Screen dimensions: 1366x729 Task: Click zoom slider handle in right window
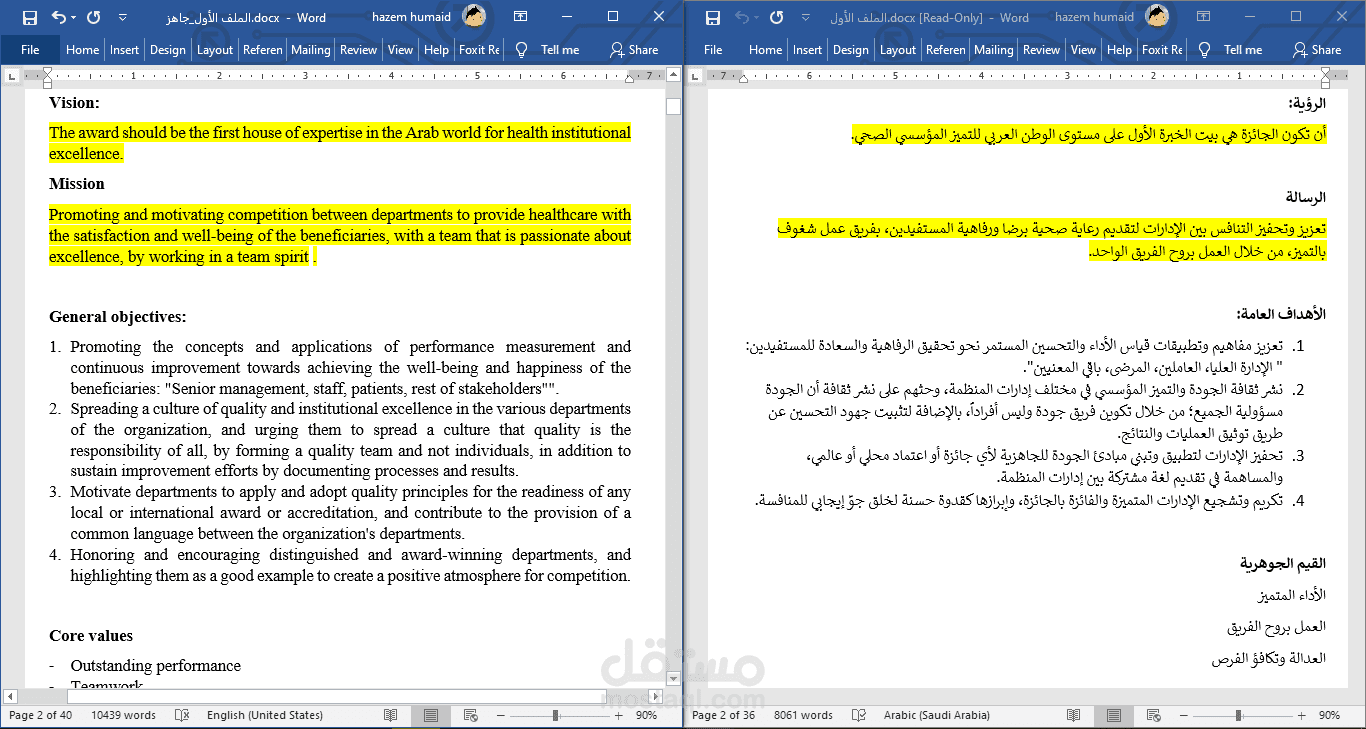pos(1239,715)
